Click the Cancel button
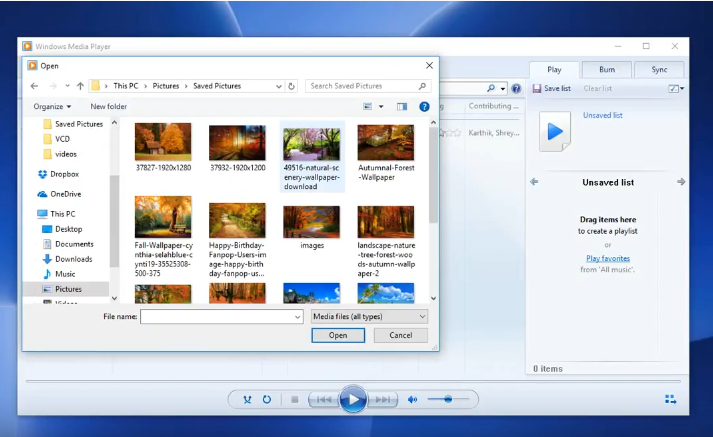 click(x=400, y=335)
